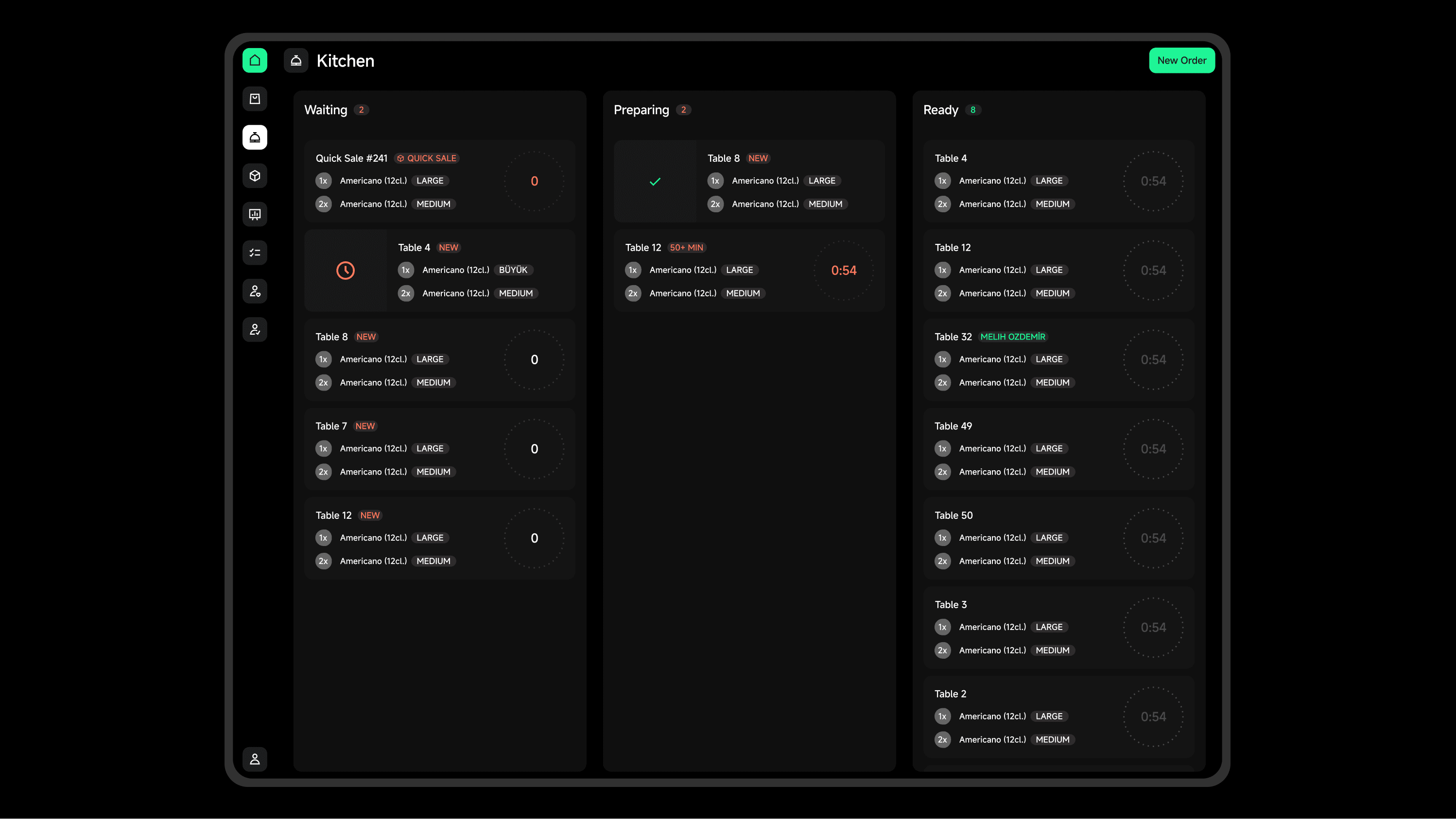The width and height of the screenshot is (1456, 819).
Task: Select the Kitchen bell sidebar icon
Action: [255, 137]
